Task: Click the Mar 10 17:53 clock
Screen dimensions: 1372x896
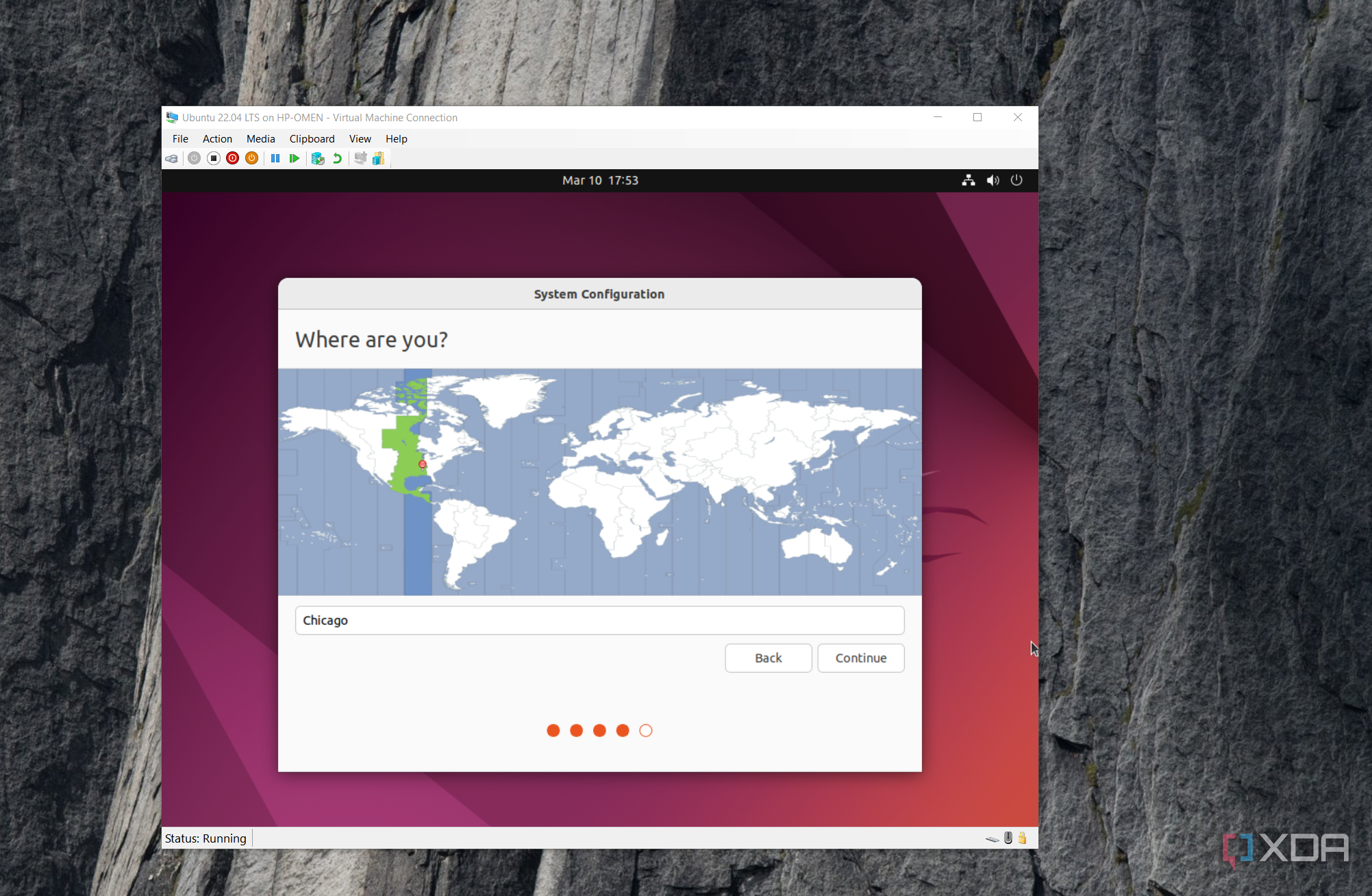Action: (x=600, y=181)
